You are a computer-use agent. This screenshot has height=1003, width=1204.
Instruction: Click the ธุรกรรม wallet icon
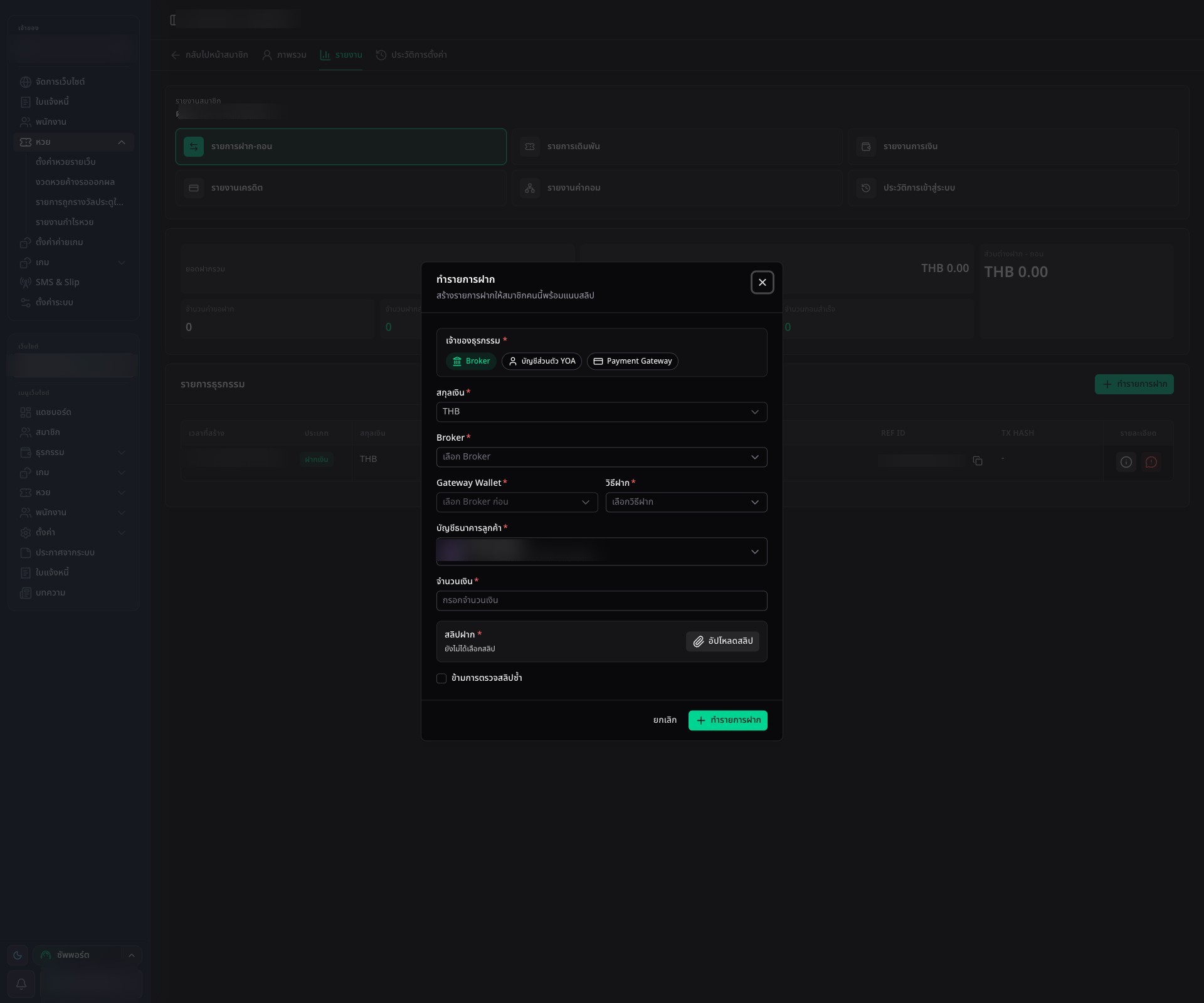click(x=26, y=453)
